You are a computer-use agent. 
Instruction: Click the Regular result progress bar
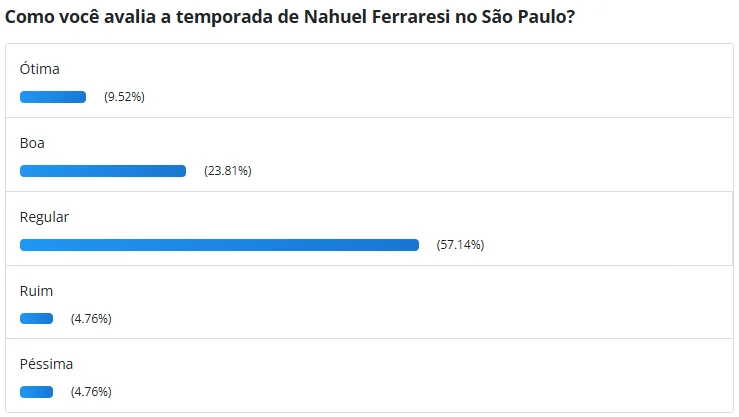(x=219, y=245)
